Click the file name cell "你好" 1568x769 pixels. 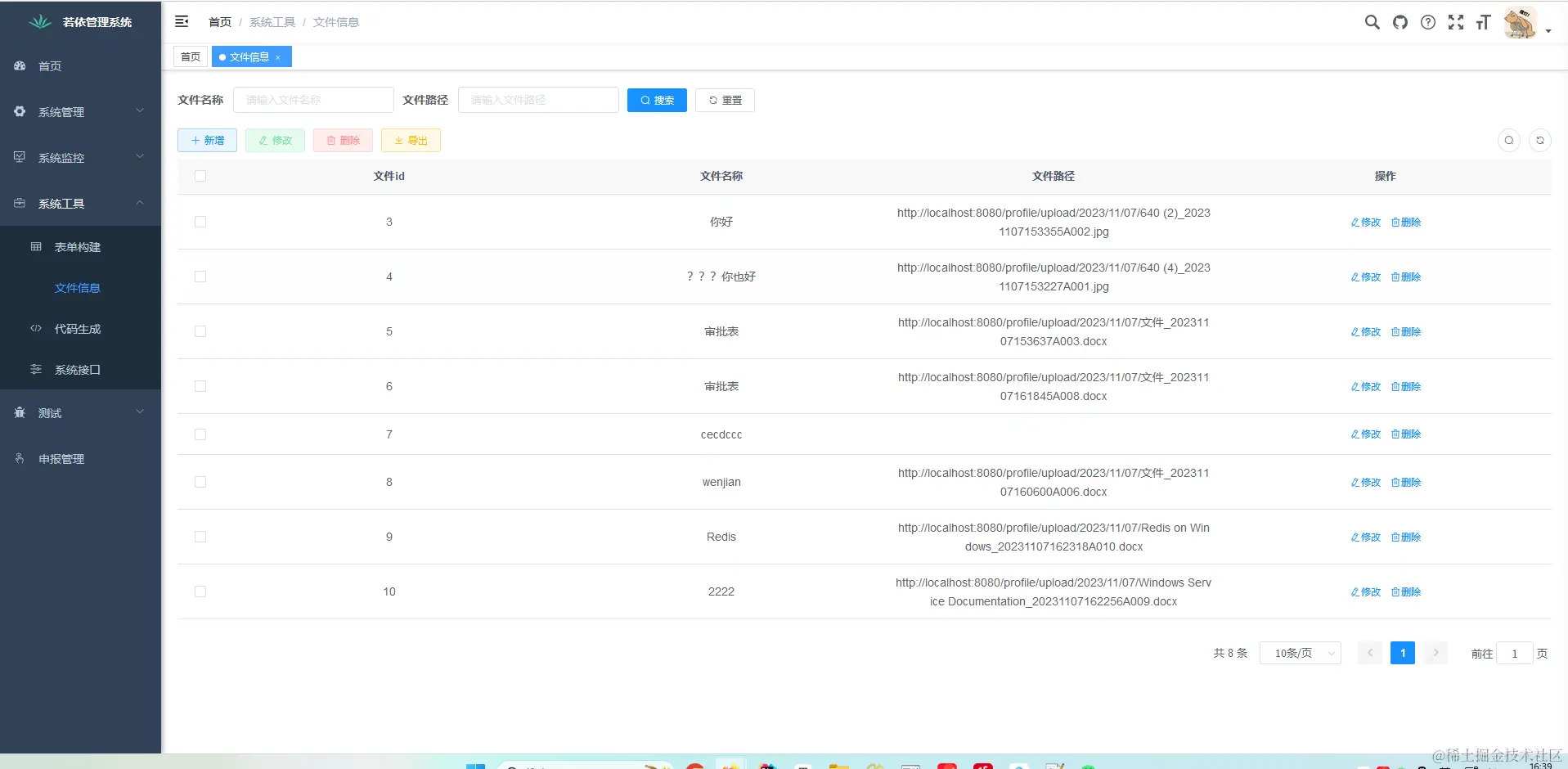[721, 222]
